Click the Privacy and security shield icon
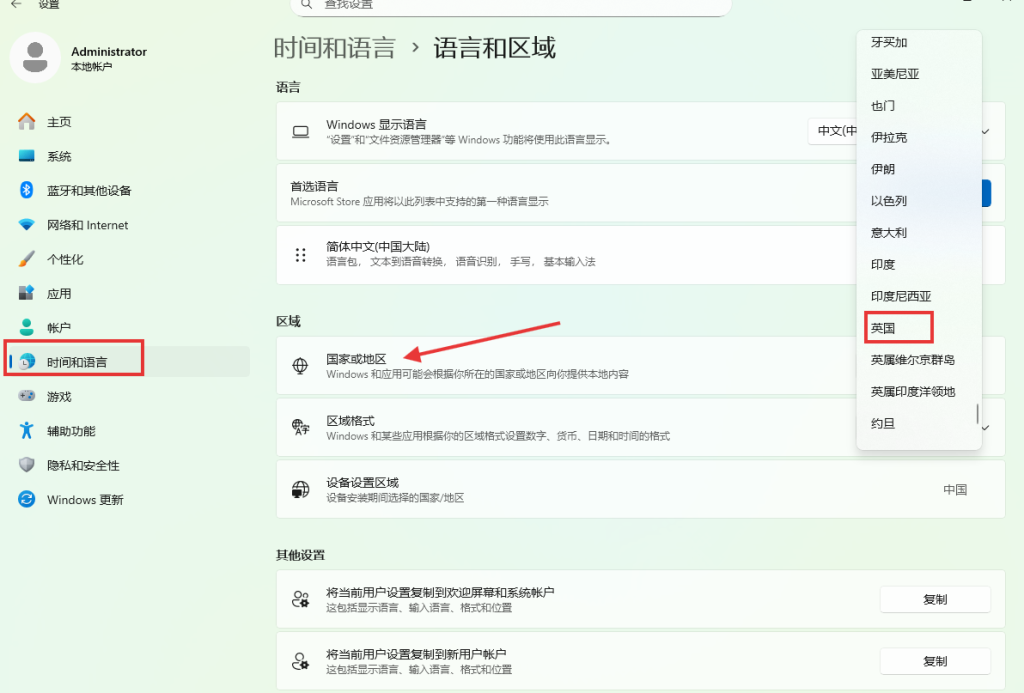 pos(27,465)
